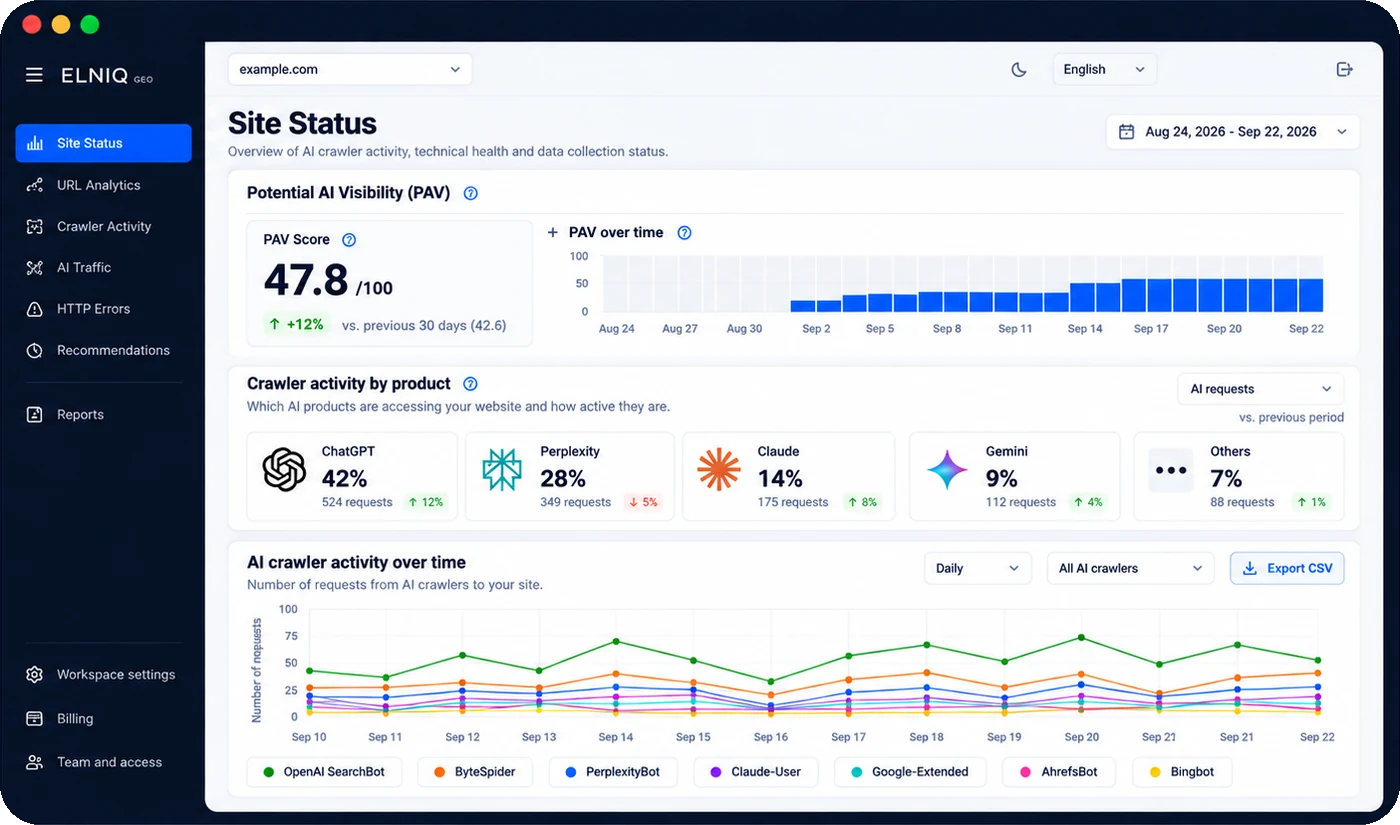Toggle the AhrefsBot legend series
The width and height of the screenshot is (1400, 825).
pos(1058,772)
